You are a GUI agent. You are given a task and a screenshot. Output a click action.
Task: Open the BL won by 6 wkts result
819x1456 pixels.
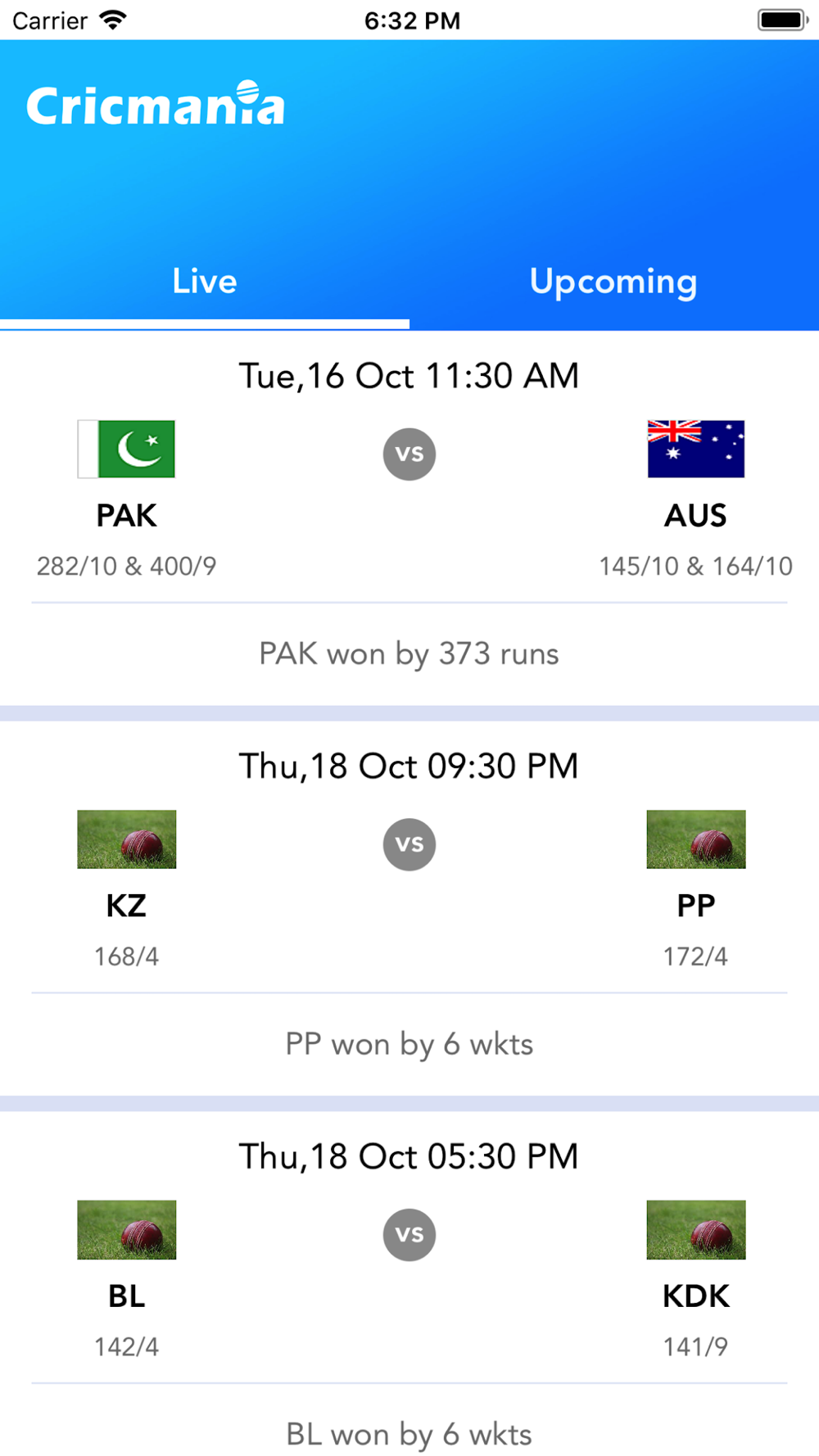point(409,1435)
